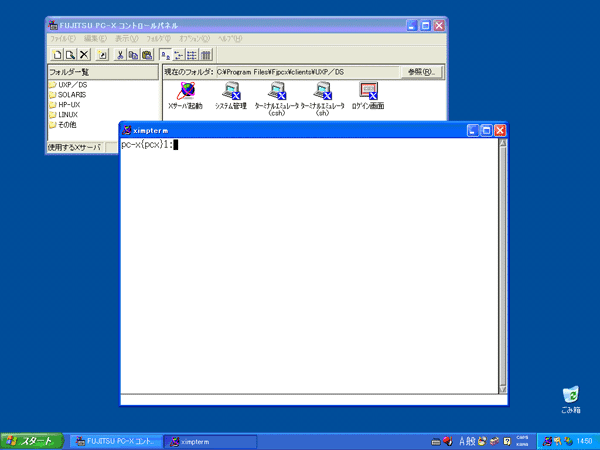
Task: Open the ヘルプ(H) menu
Action: point(230,39)
